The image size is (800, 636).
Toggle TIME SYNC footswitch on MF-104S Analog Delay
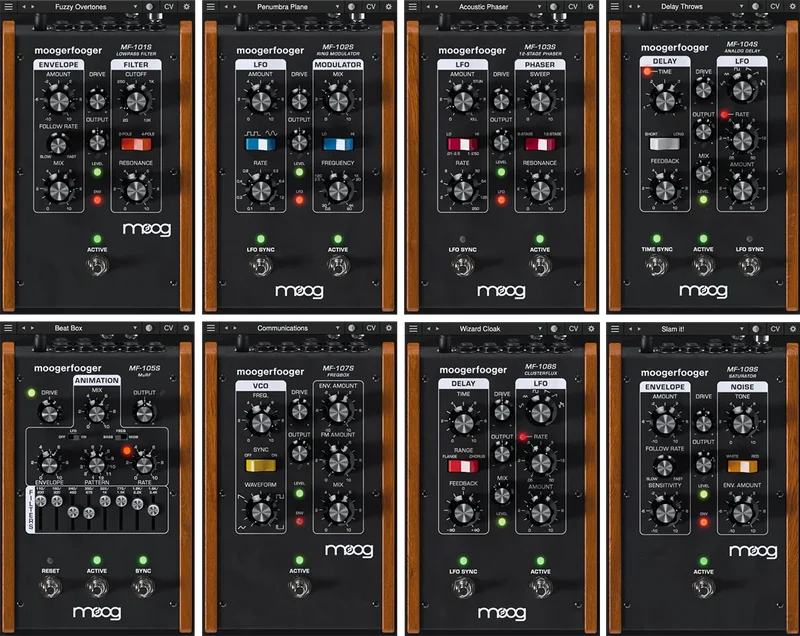[x=657, y=265]
